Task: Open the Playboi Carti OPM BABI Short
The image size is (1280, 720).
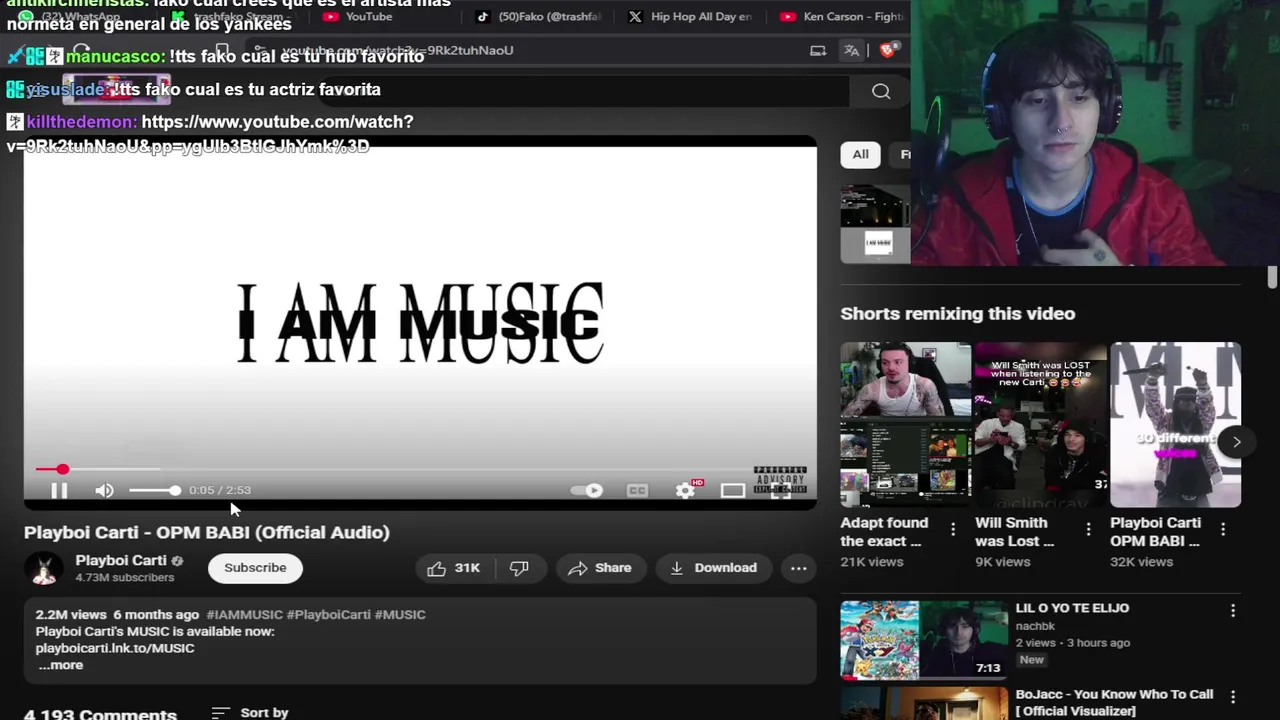Action: click(x=1175, y=425)
